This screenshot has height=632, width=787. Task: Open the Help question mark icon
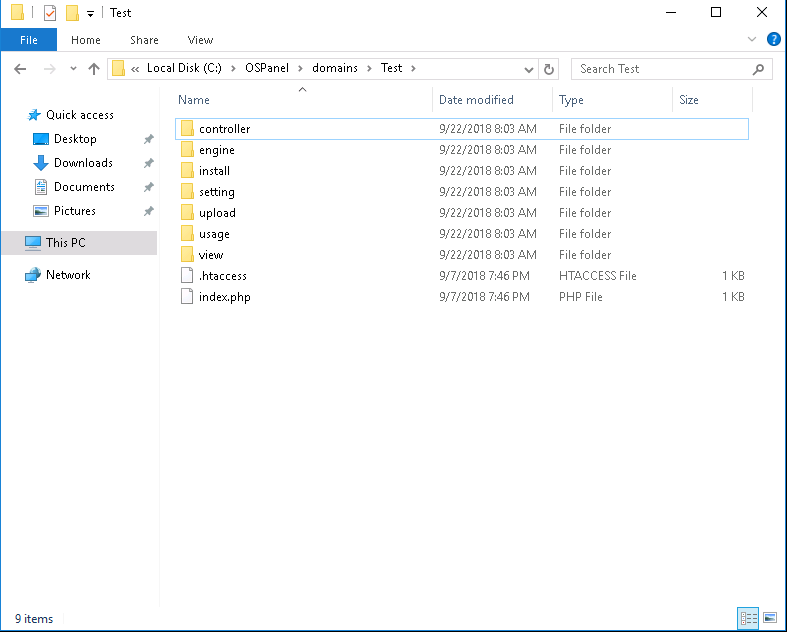773,39
